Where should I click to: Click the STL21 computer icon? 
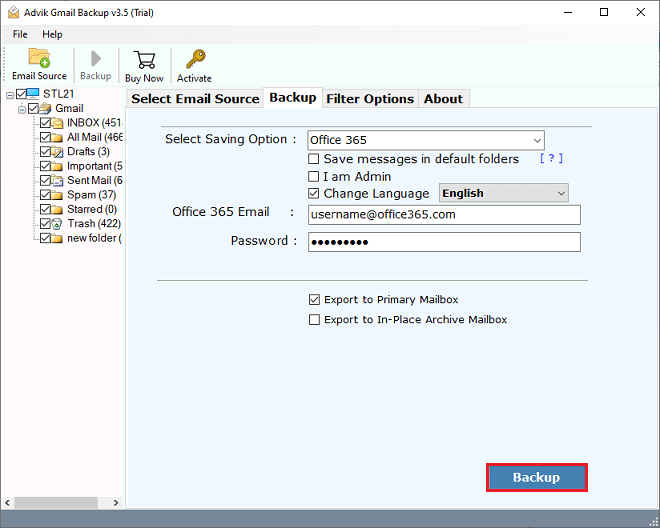[33, 93]
